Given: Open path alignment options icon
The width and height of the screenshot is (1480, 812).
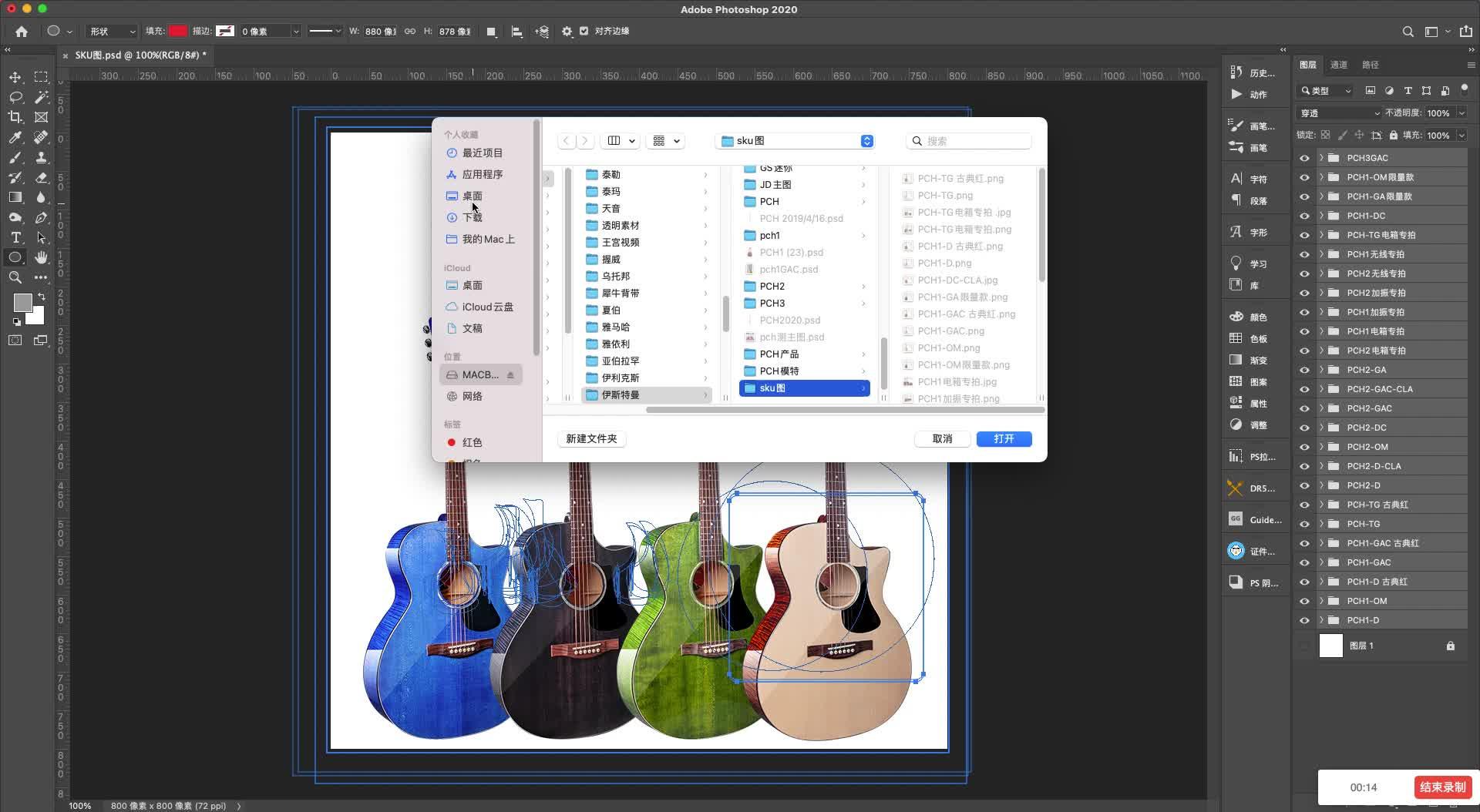Looking at the screenshot, I should (517, 32).
